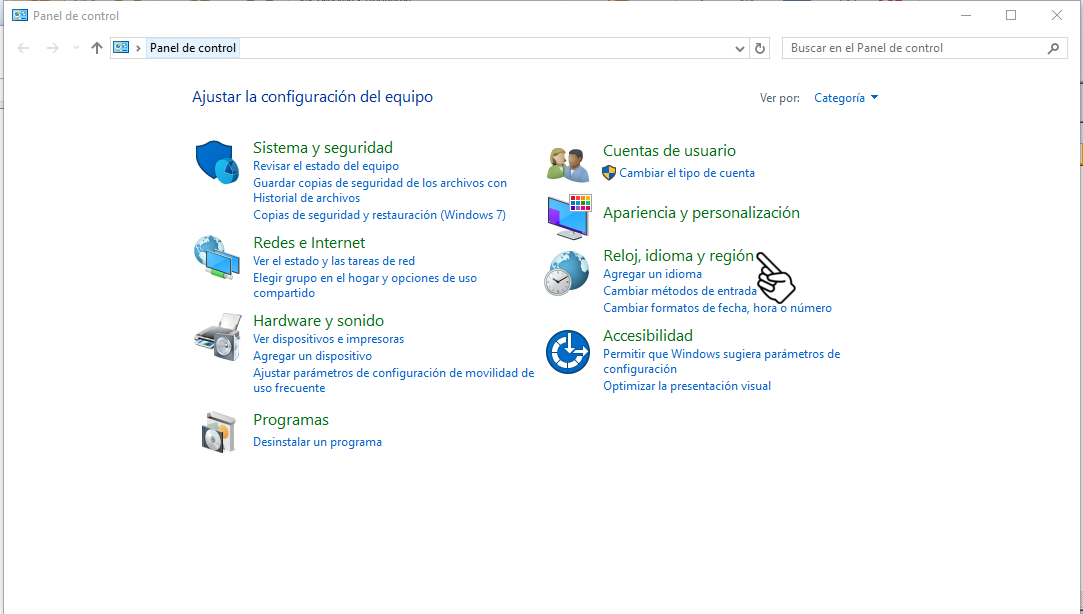
Task: Click the Redes e Internet globe icon
Action: pyautogui.click(x=216, y=258)
